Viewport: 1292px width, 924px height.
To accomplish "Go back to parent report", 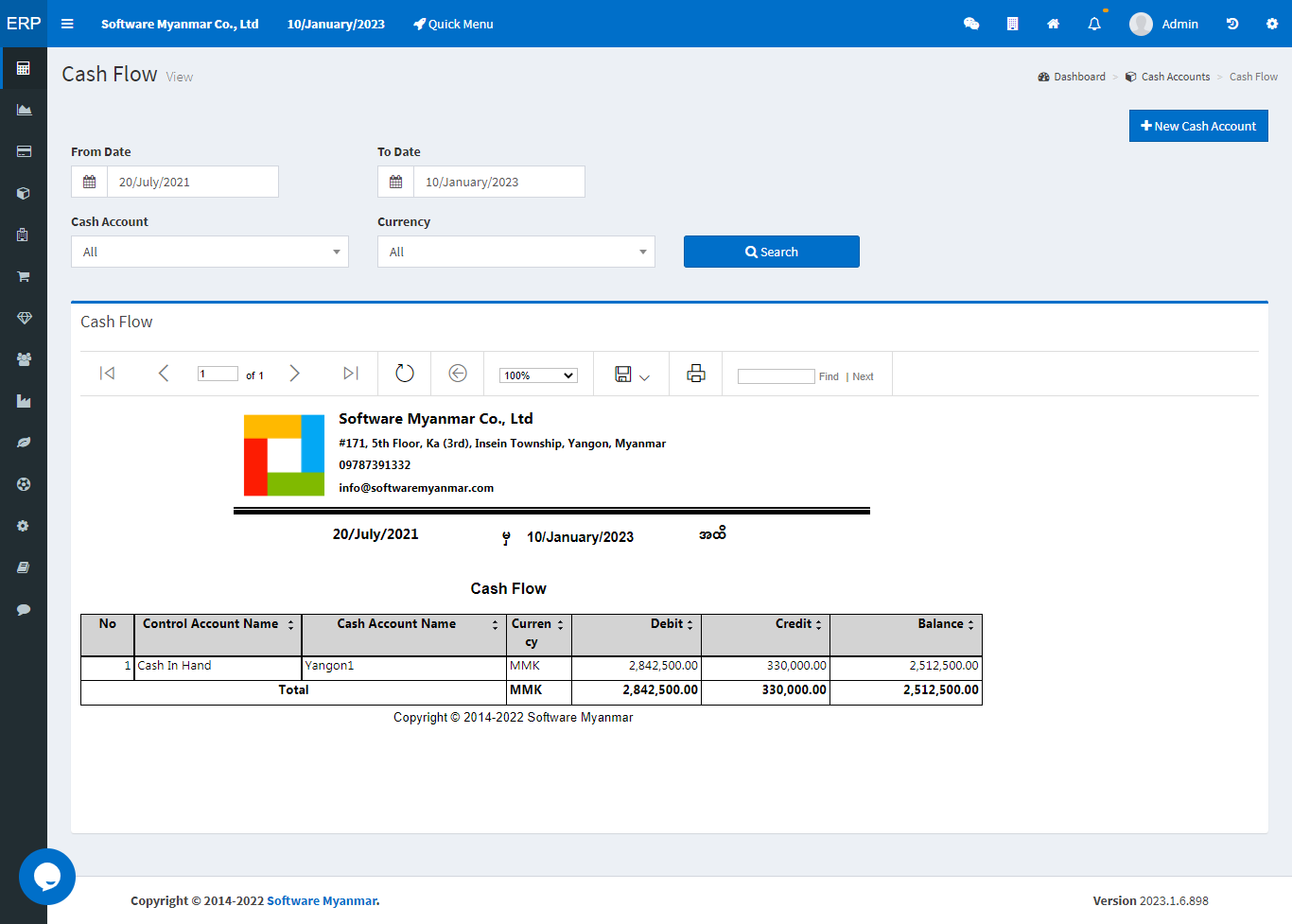I will point(458,374).
